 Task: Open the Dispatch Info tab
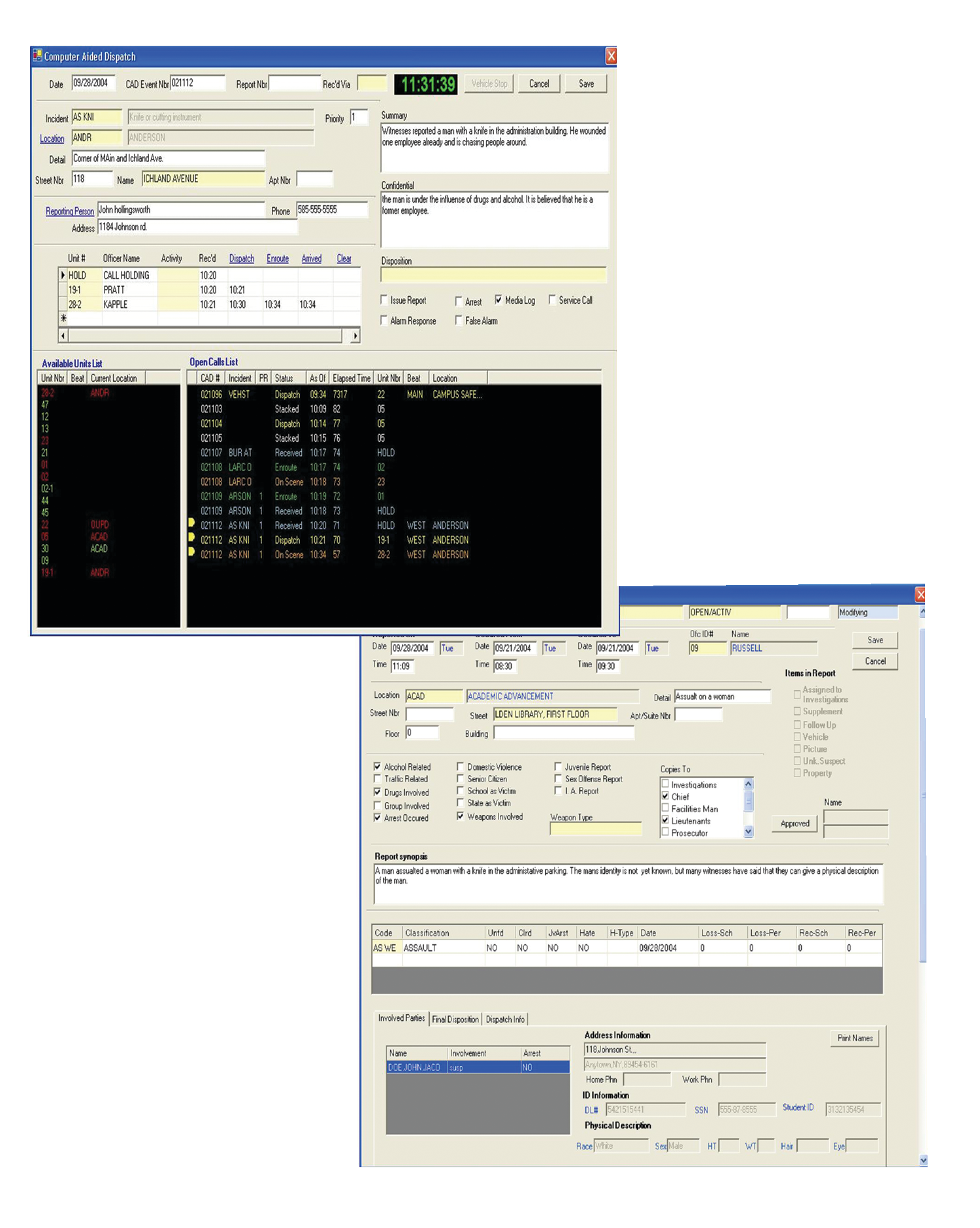pos(505,1019)
